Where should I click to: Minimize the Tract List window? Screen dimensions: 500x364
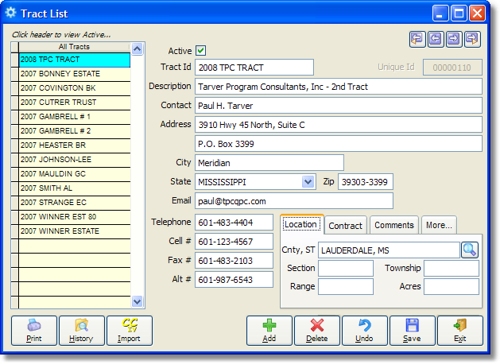[x=440, y=14]
